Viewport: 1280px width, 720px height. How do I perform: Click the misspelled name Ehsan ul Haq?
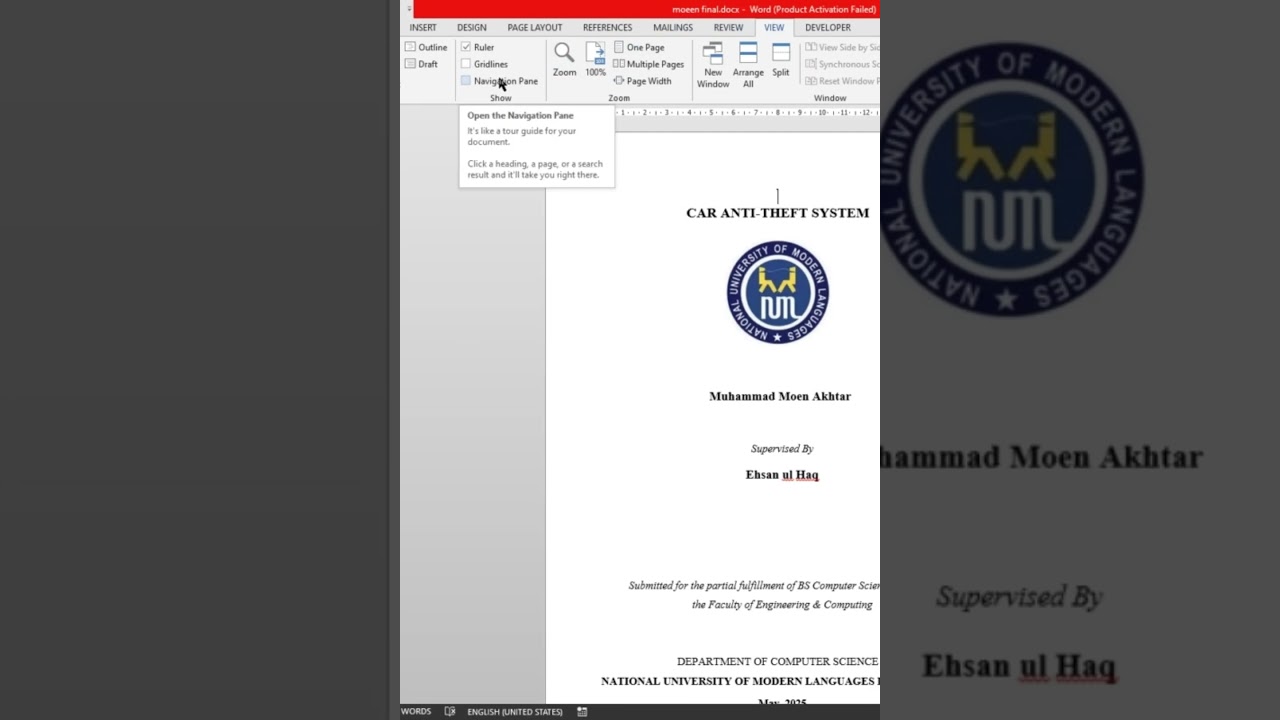[782, 475]
